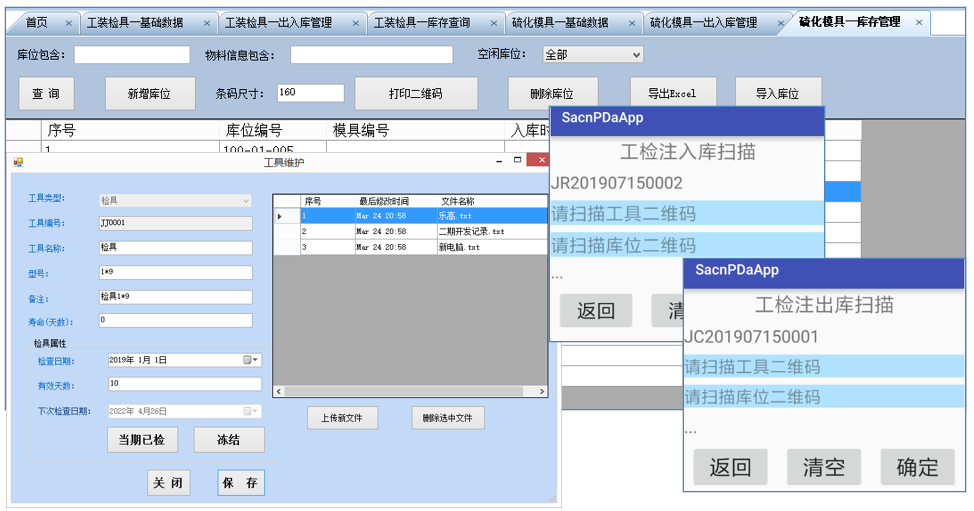Image resolution: width=974 pixels, height=511 pixels.
Task: Open the 检查日期 calendar dropdown
Action: coord(251,360)
